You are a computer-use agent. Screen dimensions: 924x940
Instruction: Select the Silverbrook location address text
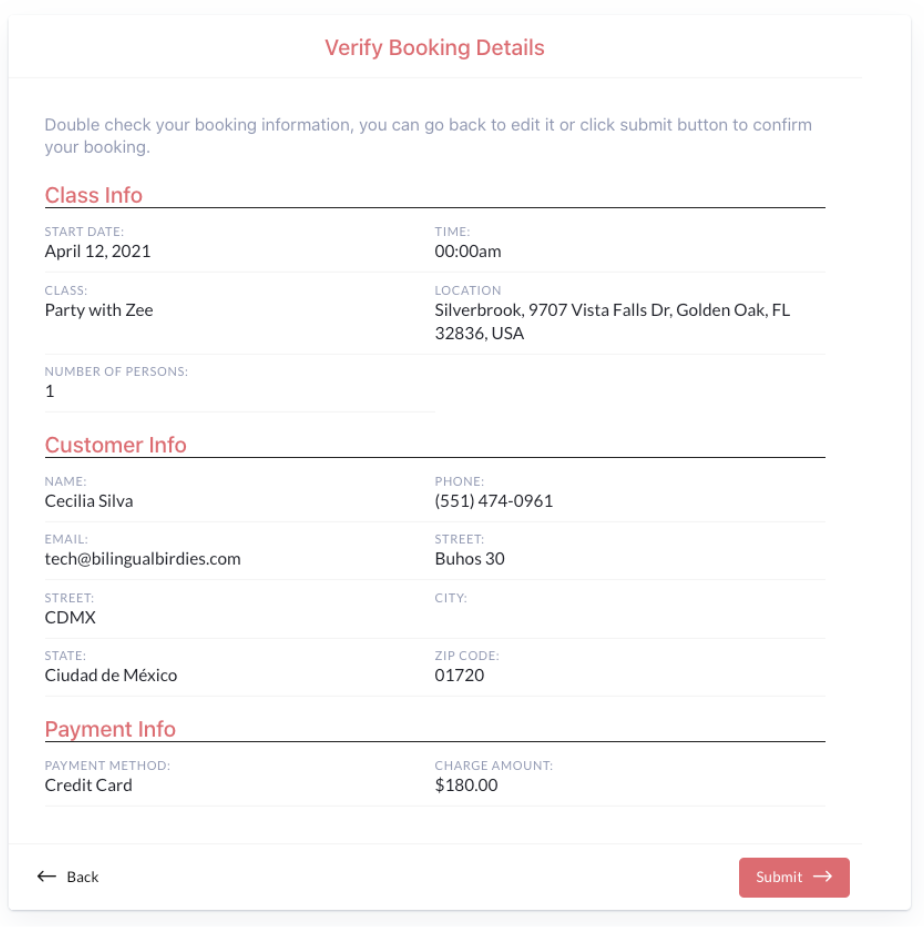612,321
